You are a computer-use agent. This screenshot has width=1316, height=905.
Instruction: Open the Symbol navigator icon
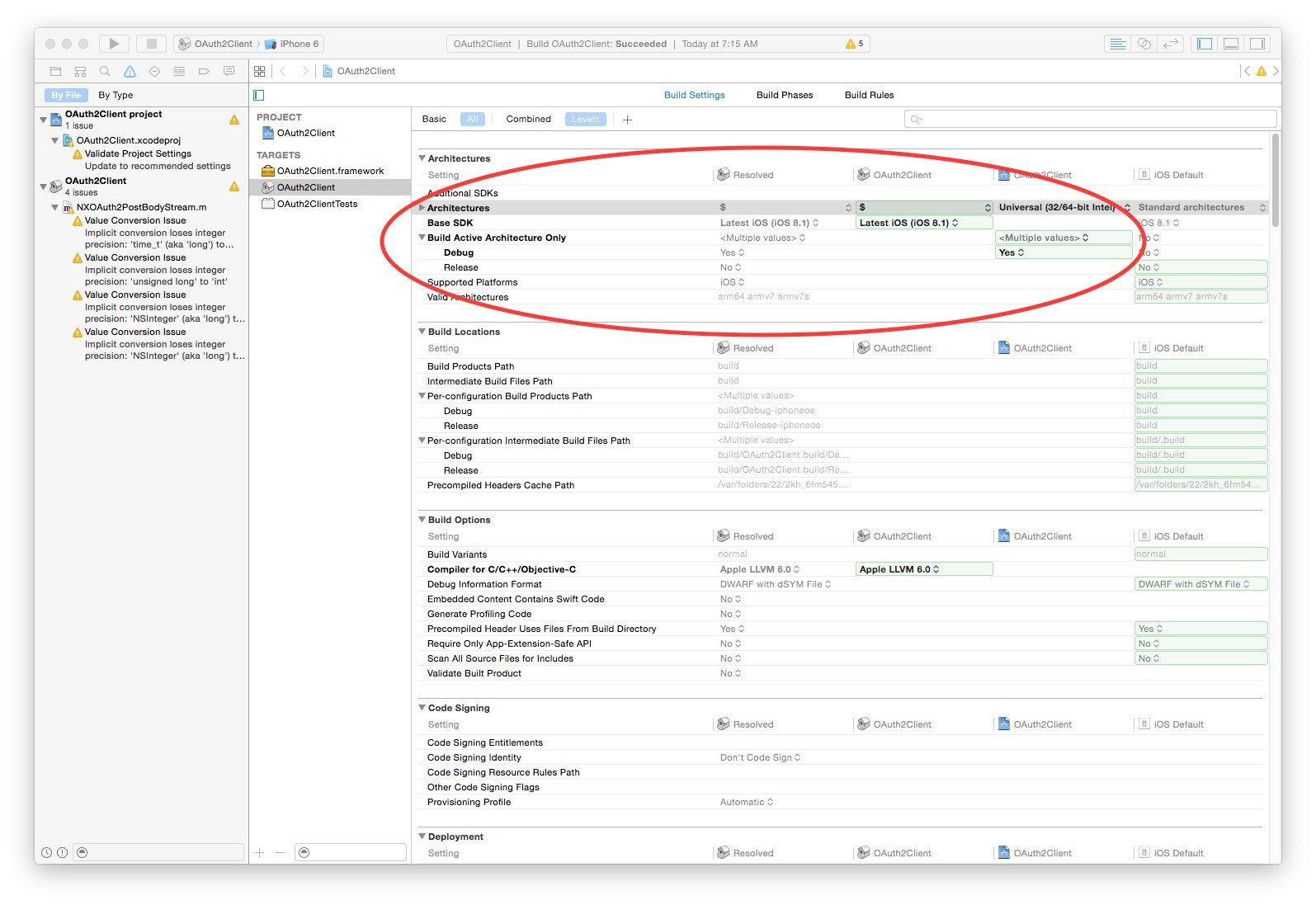tap(80, 71)
